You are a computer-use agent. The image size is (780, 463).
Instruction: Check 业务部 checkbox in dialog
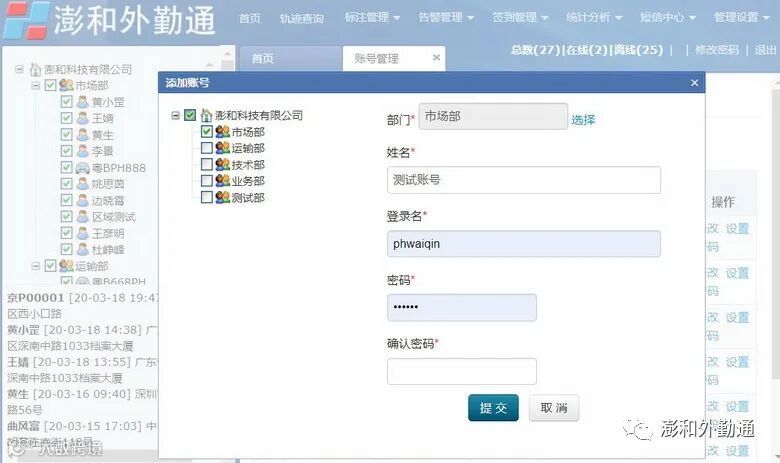tap(207, 181)
